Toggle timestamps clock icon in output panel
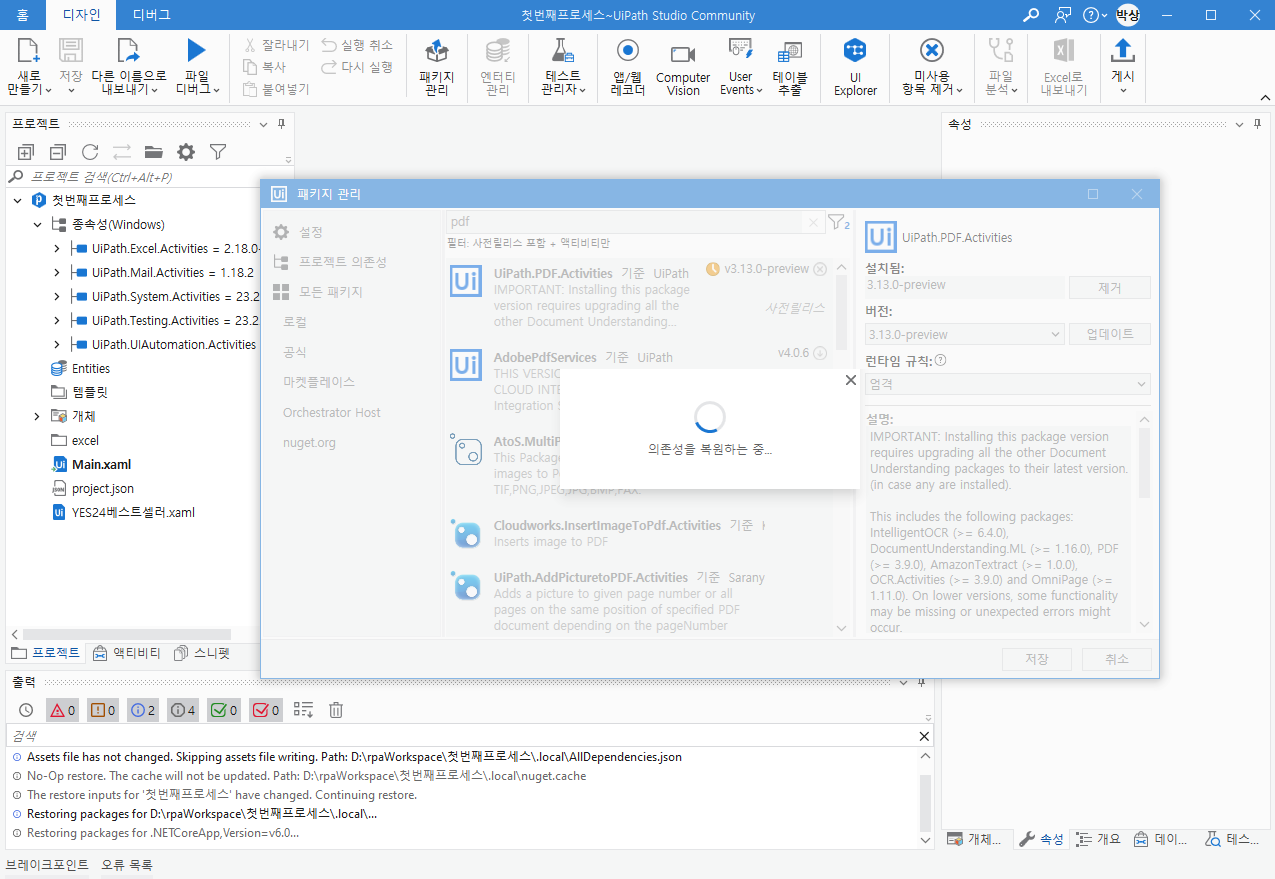This screenshot has width=1275, height=879. click(26, 710)
